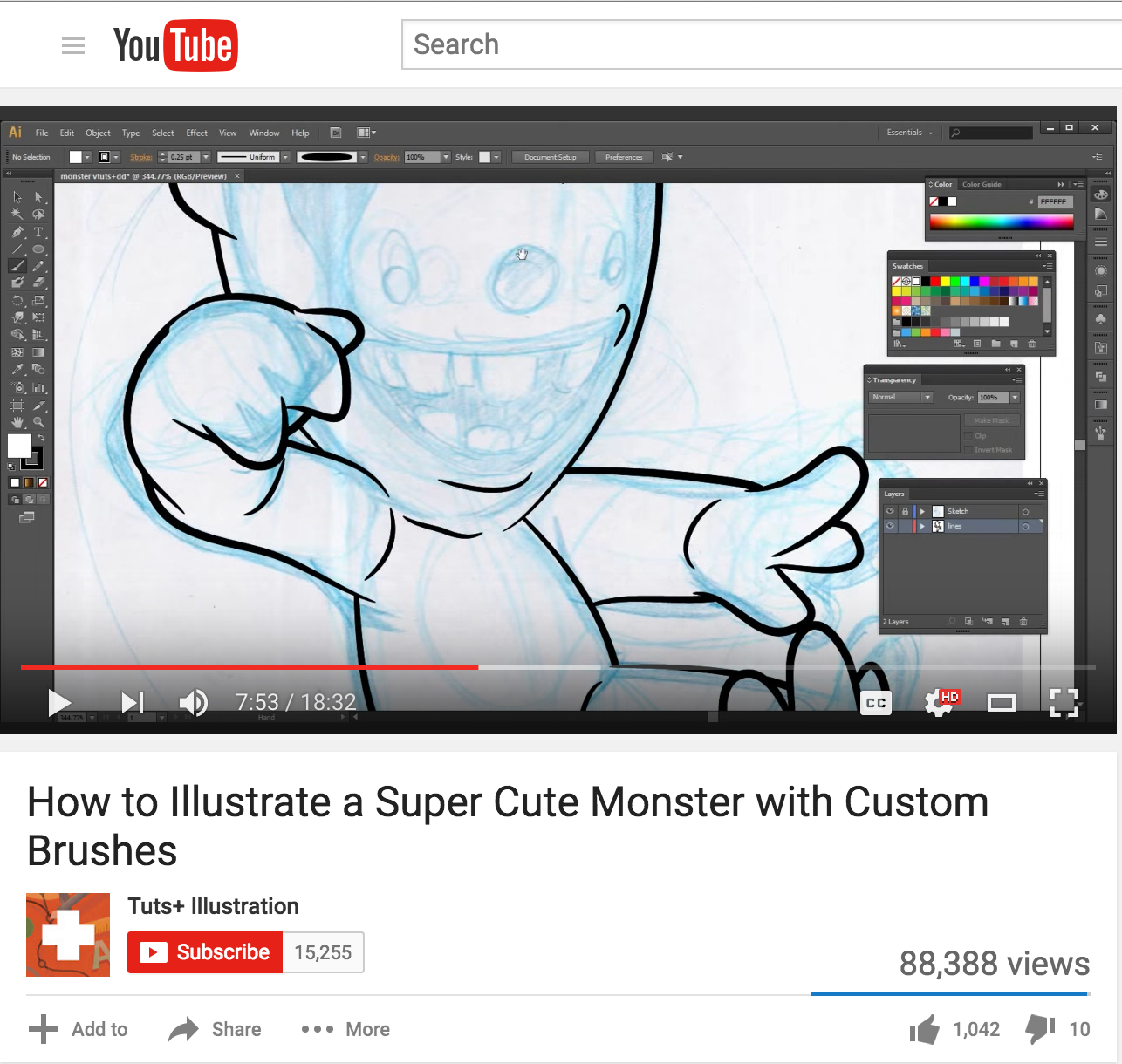Click the swap fill and stroke arrows
This screenshot has width=1122, height=1064.
tap(40, 438)
